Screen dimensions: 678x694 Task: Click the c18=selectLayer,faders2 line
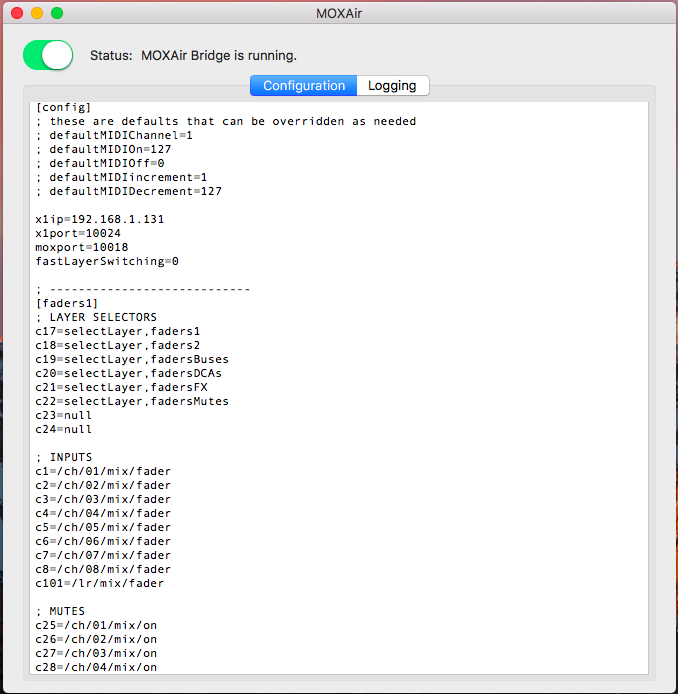pos(118,345)
